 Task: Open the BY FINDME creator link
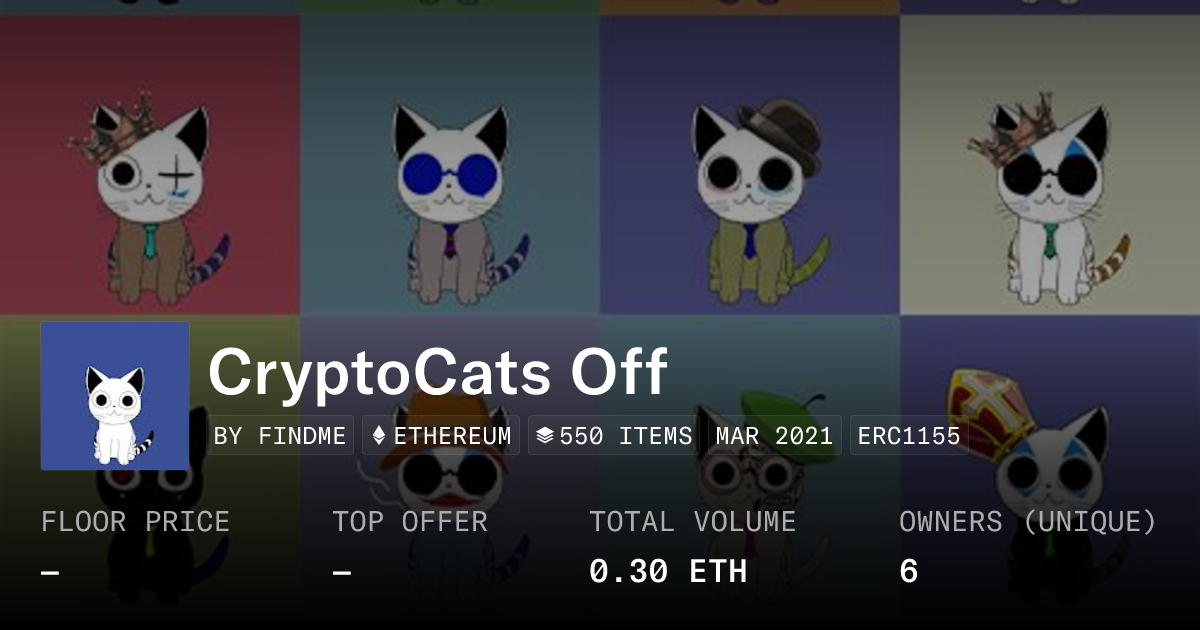click(x=280, y=436)
